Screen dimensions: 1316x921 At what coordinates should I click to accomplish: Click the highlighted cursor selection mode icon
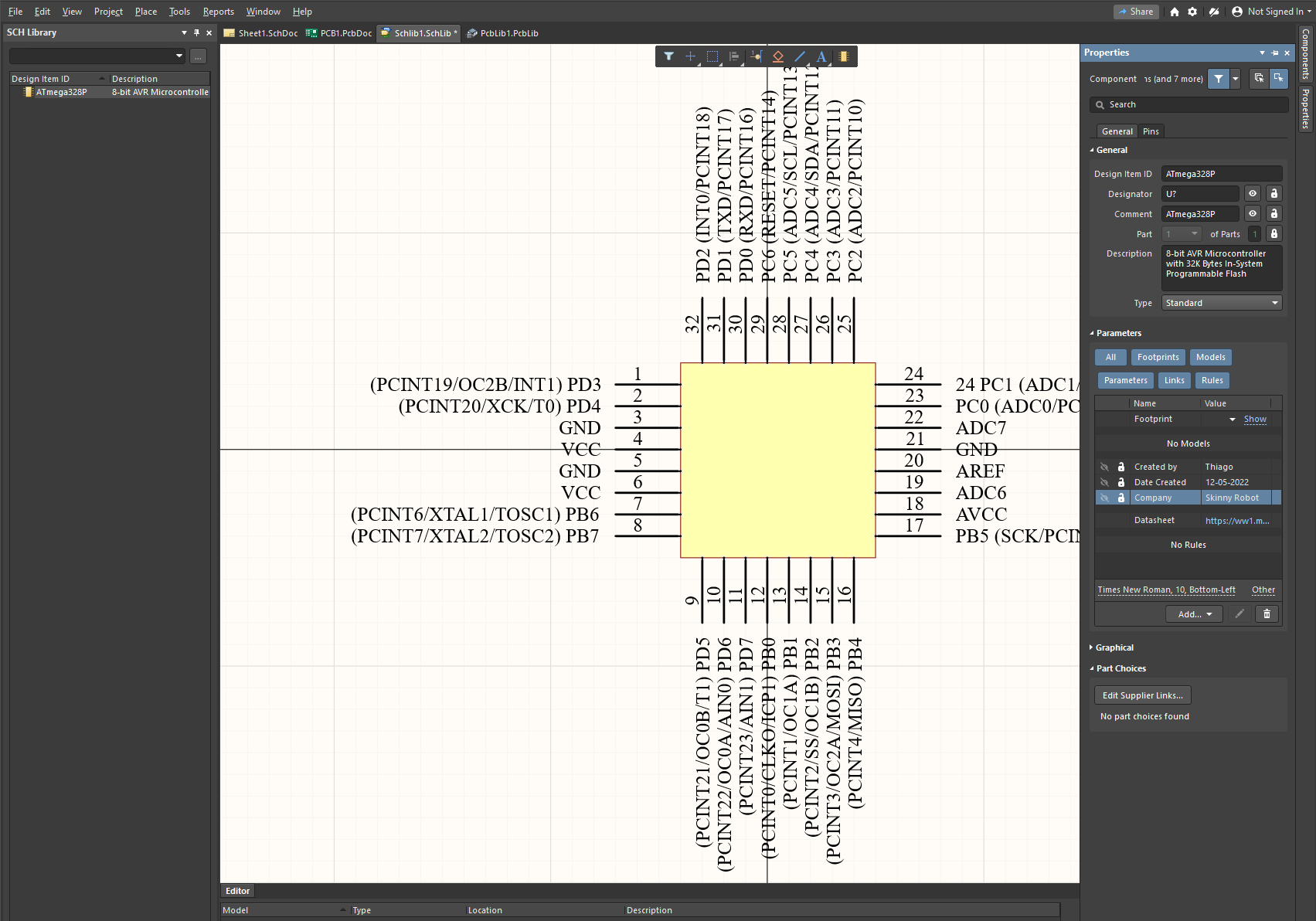(1279, 79)
